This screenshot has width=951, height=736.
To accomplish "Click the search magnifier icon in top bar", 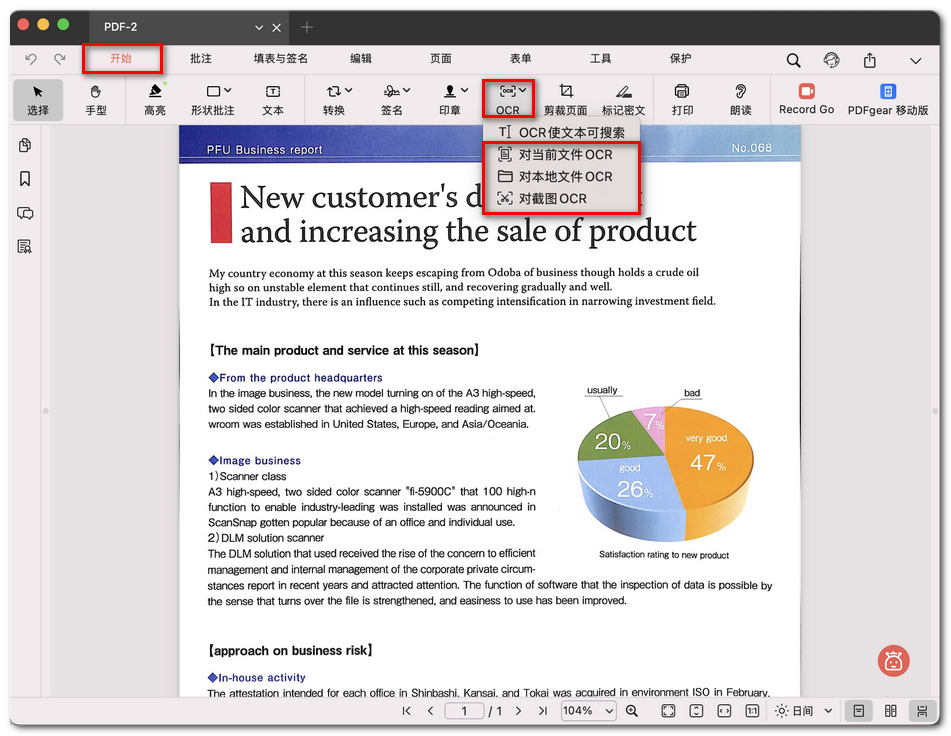I will coord(793,60).
